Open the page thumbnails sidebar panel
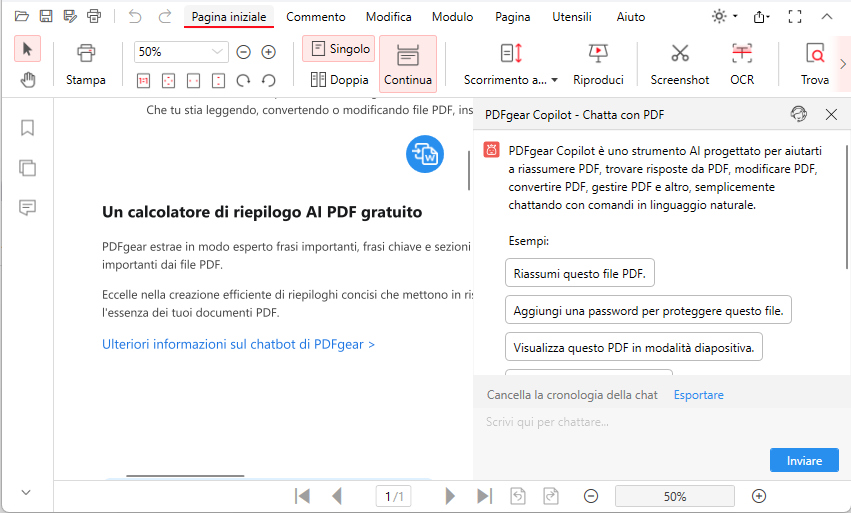The width and height of the screenshot is (851, 513). (27, 168)
